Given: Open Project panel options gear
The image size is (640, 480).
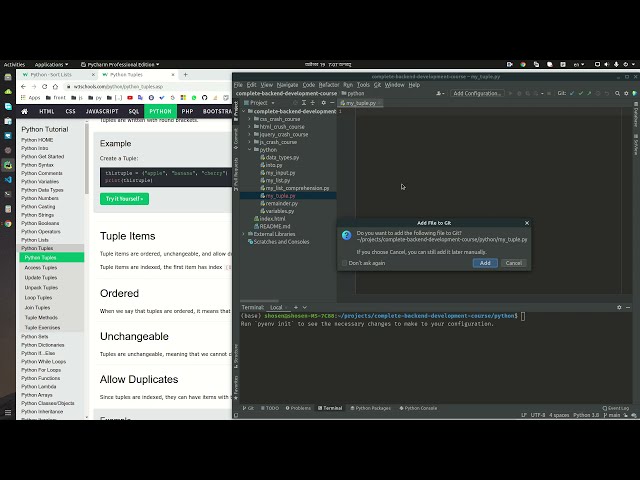Looking at the screenshot, I should 323,103.
